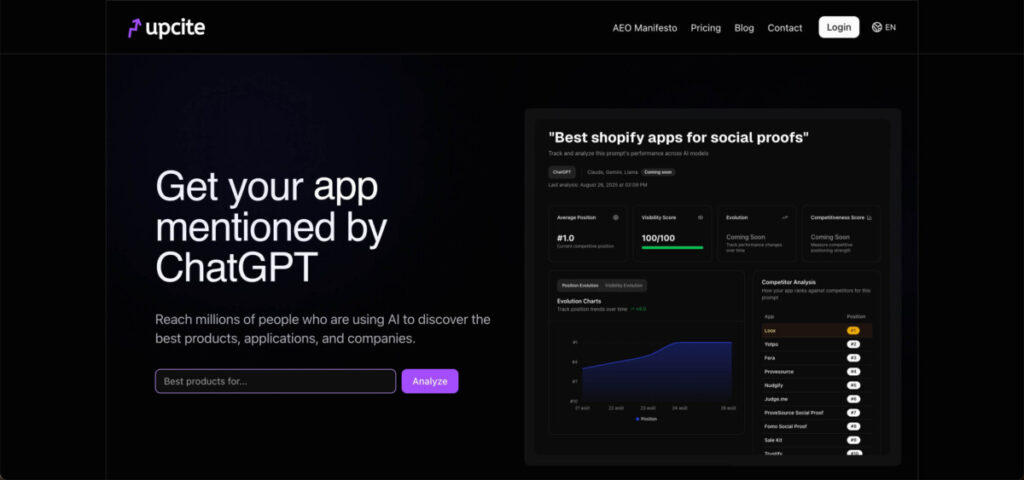Select the Loox row in Competitor Analysis
The image size is (1024, 480).
click(816, 330)
